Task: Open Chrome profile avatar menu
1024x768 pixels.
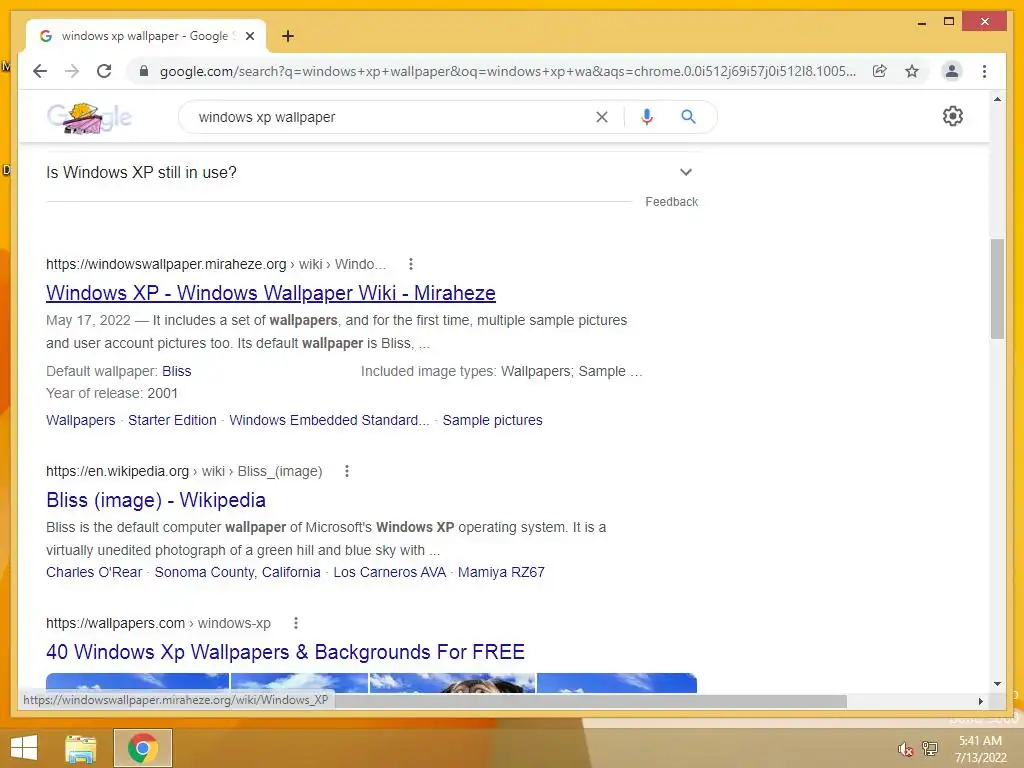Action: pyautogui.click(x=952, y=71)
